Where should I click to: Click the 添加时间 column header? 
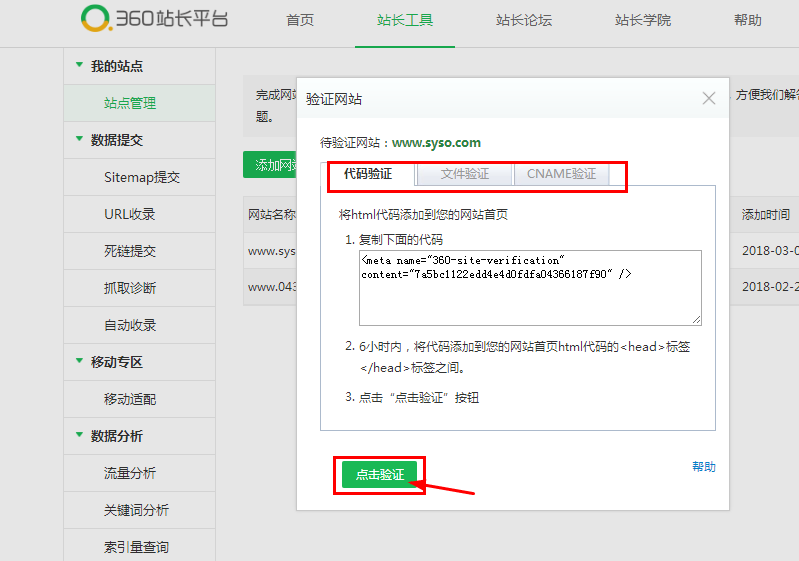coord(765,215)
